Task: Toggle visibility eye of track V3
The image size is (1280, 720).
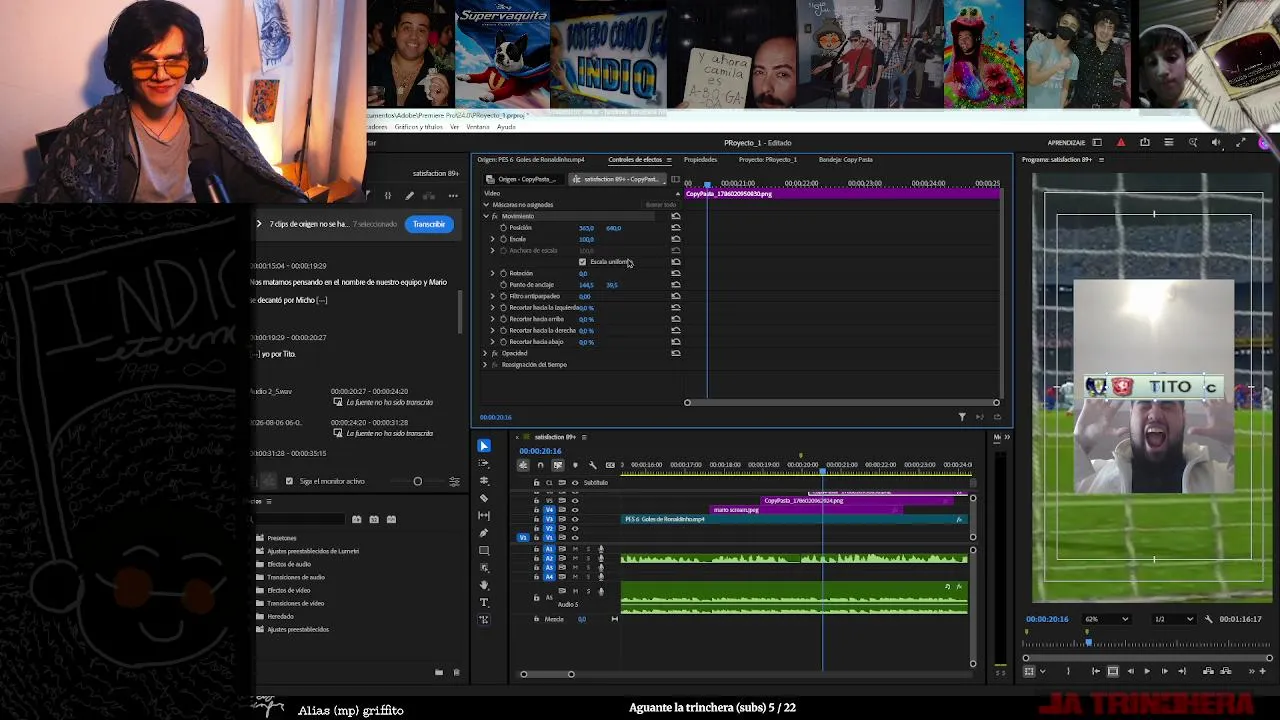Action: pos(574,520)
